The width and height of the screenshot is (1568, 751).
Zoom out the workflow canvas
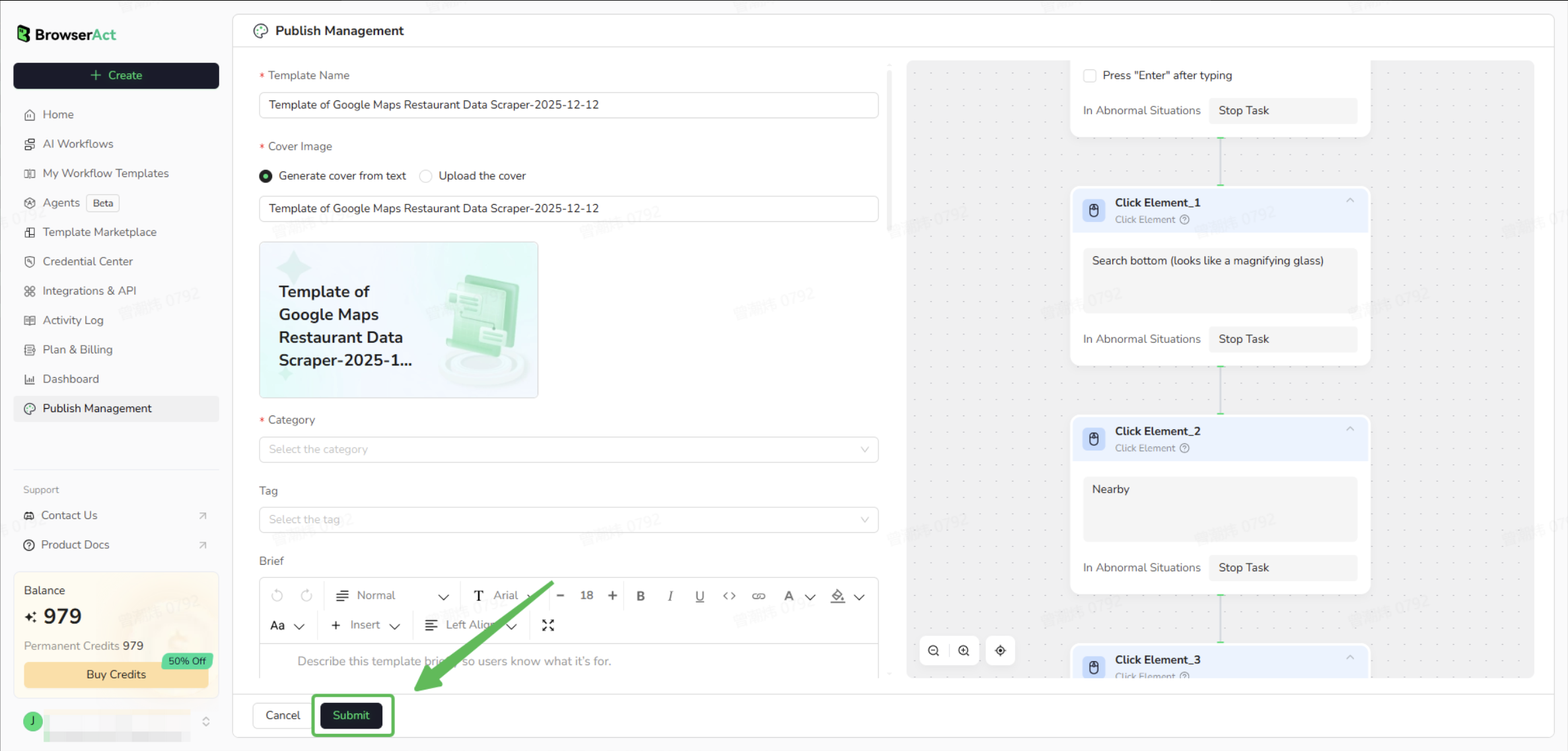(933, 651)
